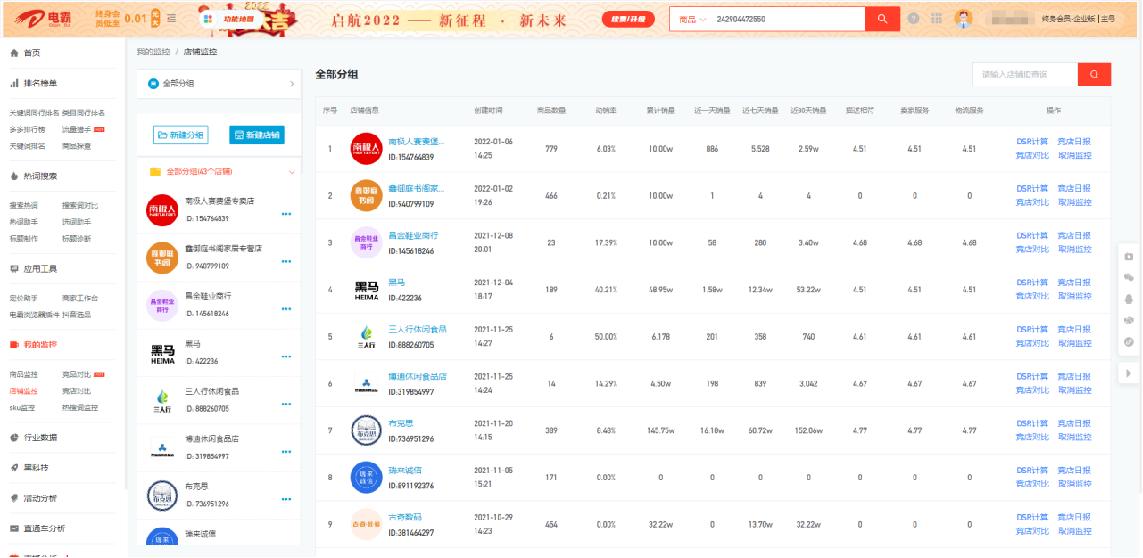The image size is (1143, 558).
Task: Click the red store search button above table
Action: click(1094, 74)
